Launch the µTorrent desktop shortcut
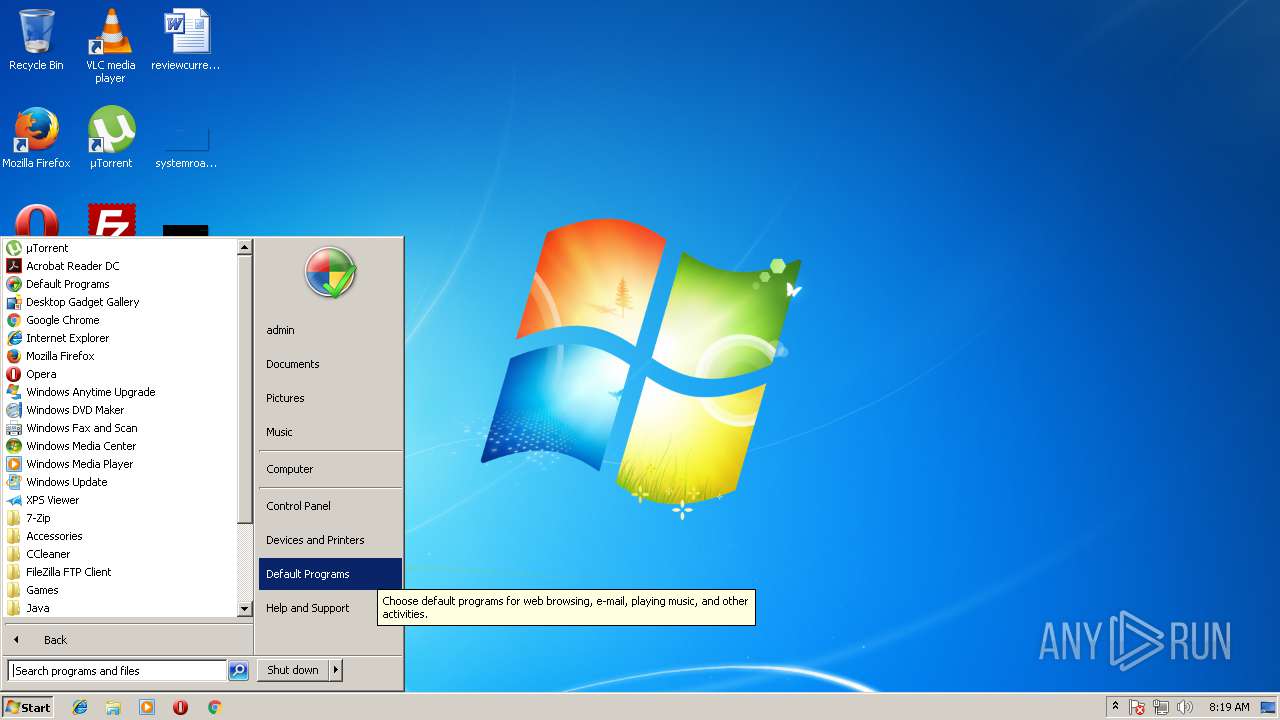The height and width of the screenshot is (720, 1280). pos(110,138)
